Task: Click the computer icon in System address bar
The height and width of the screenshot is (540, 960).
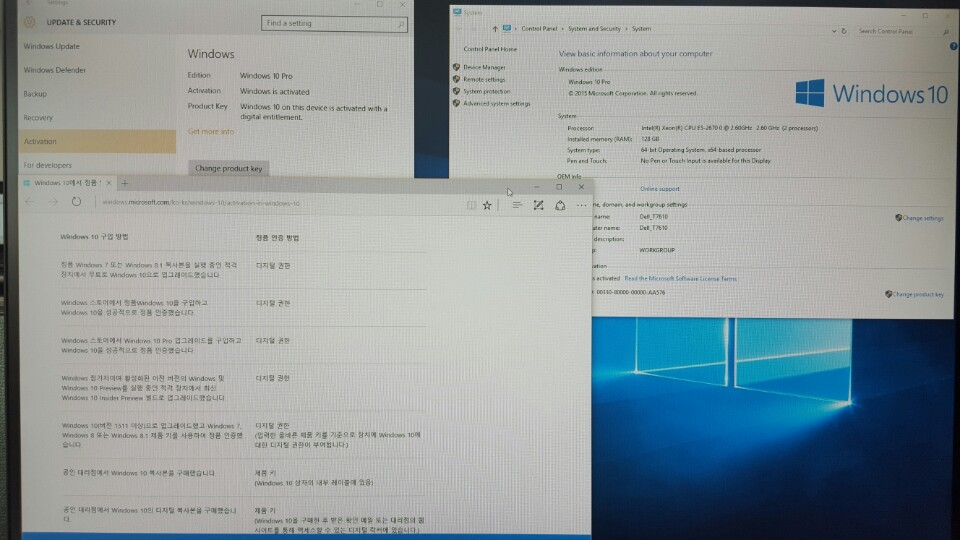Action: click(507, 29)
